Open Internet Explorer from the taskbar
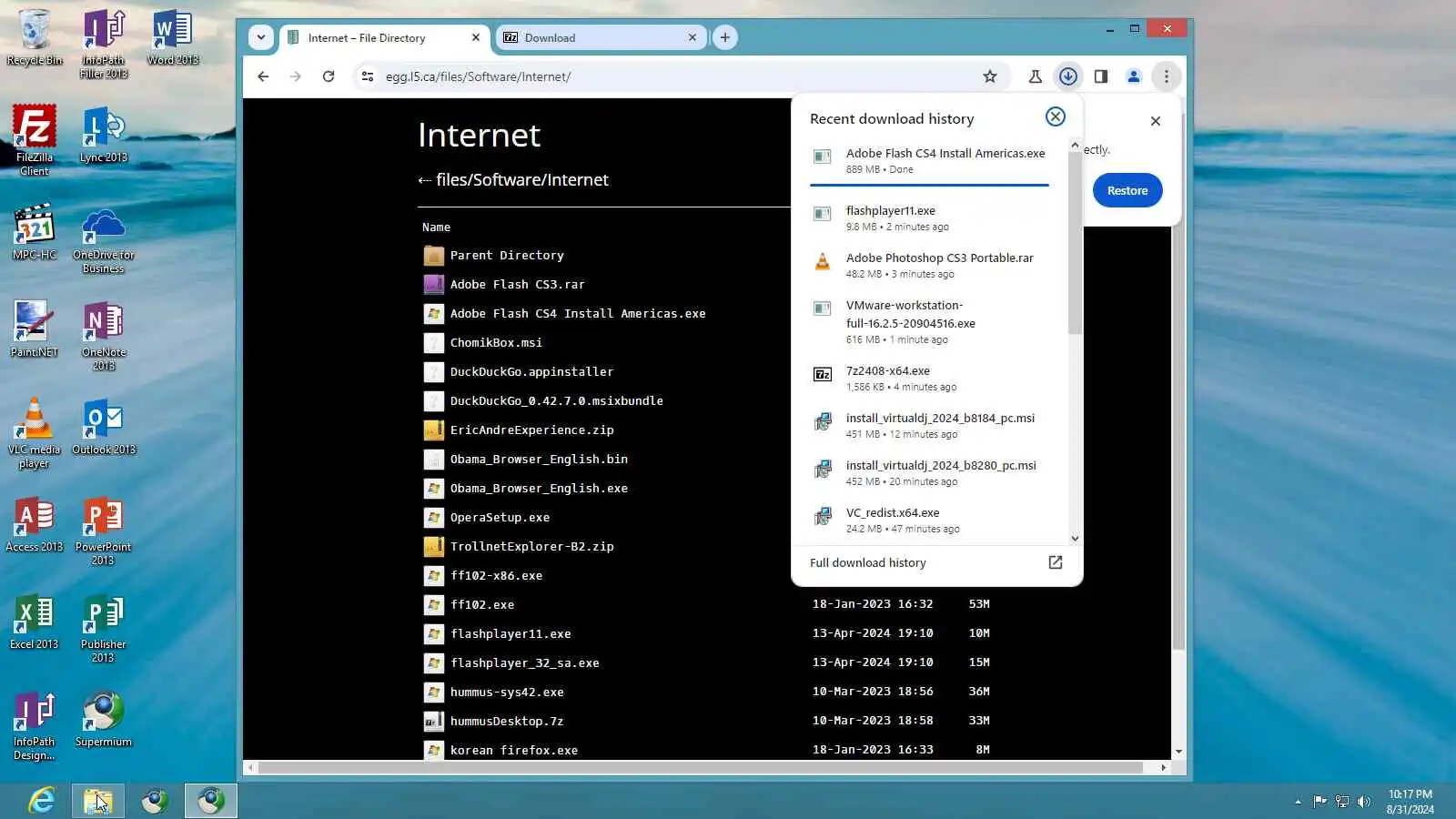 click(x=41, y=801)
